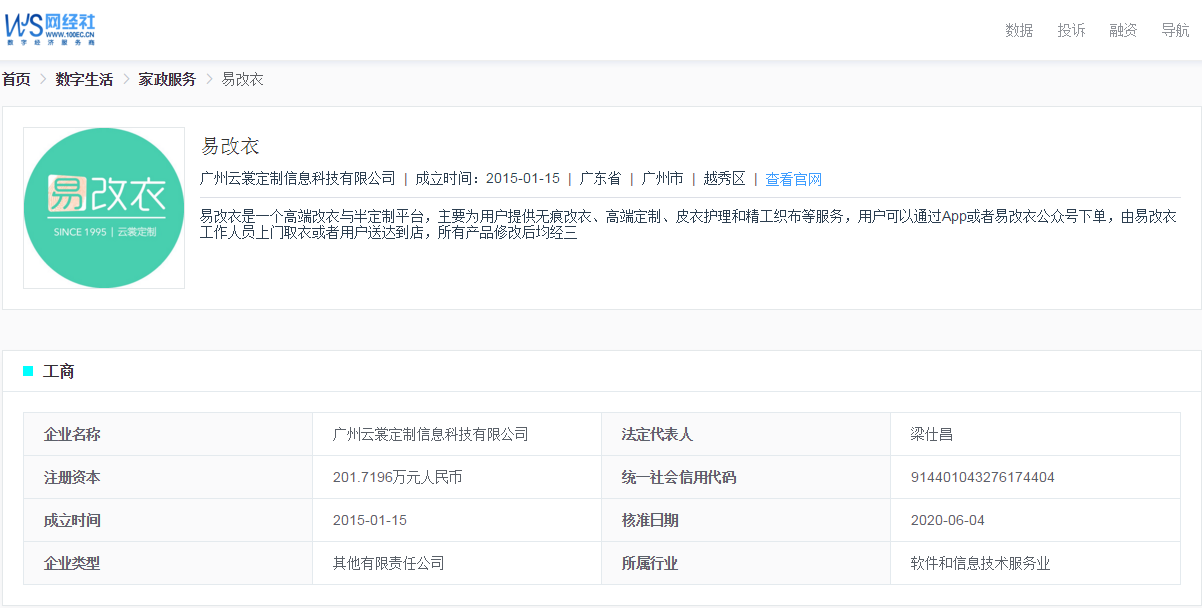Open the 数据 menu in top navigation

pyautogui.click(x=1019, y=30)
